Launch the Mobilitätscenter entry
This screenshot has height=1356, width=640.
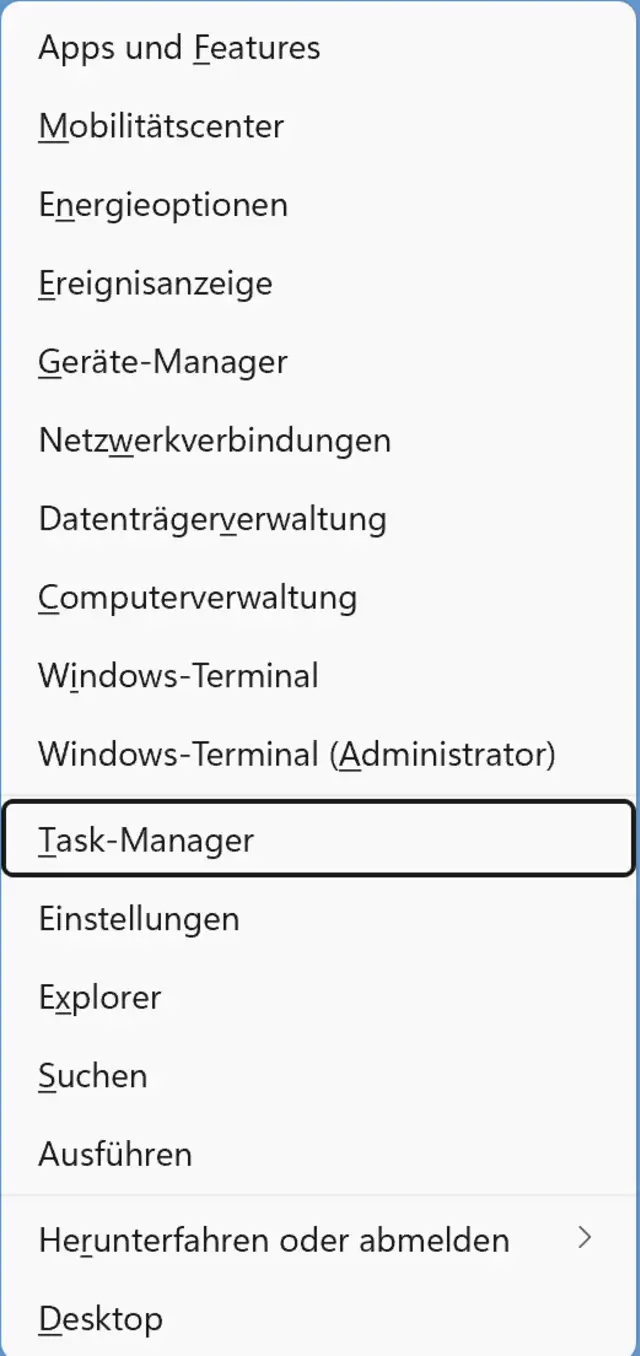point(161,127)
